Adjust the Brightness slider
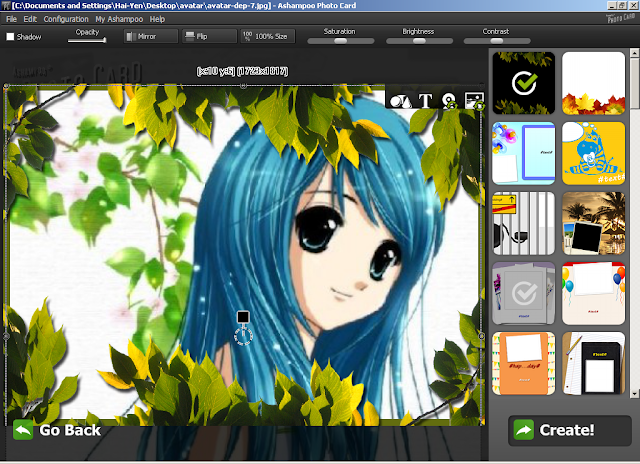This screenshot has width=640, height=464. click(x=419, y=41)
